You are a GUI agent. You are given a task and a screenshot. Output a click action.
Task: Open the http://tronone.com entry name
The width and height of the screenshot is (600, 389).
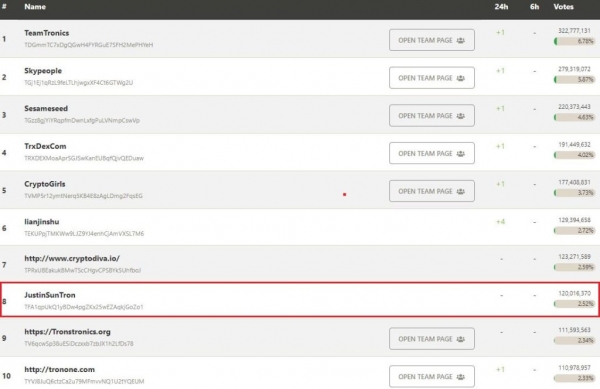[59, 370]
